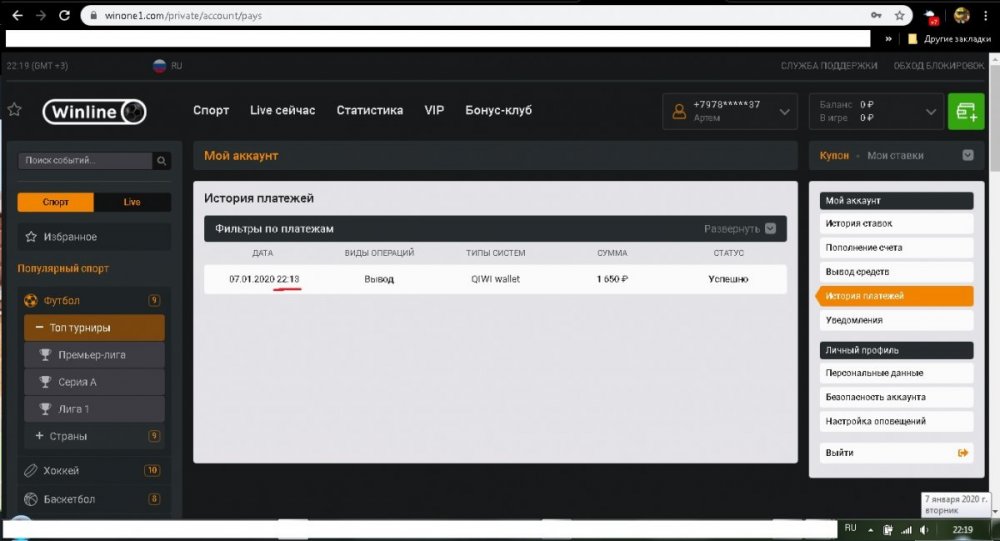
Task: Click the green deposit wallet icon
Action: 965,111
